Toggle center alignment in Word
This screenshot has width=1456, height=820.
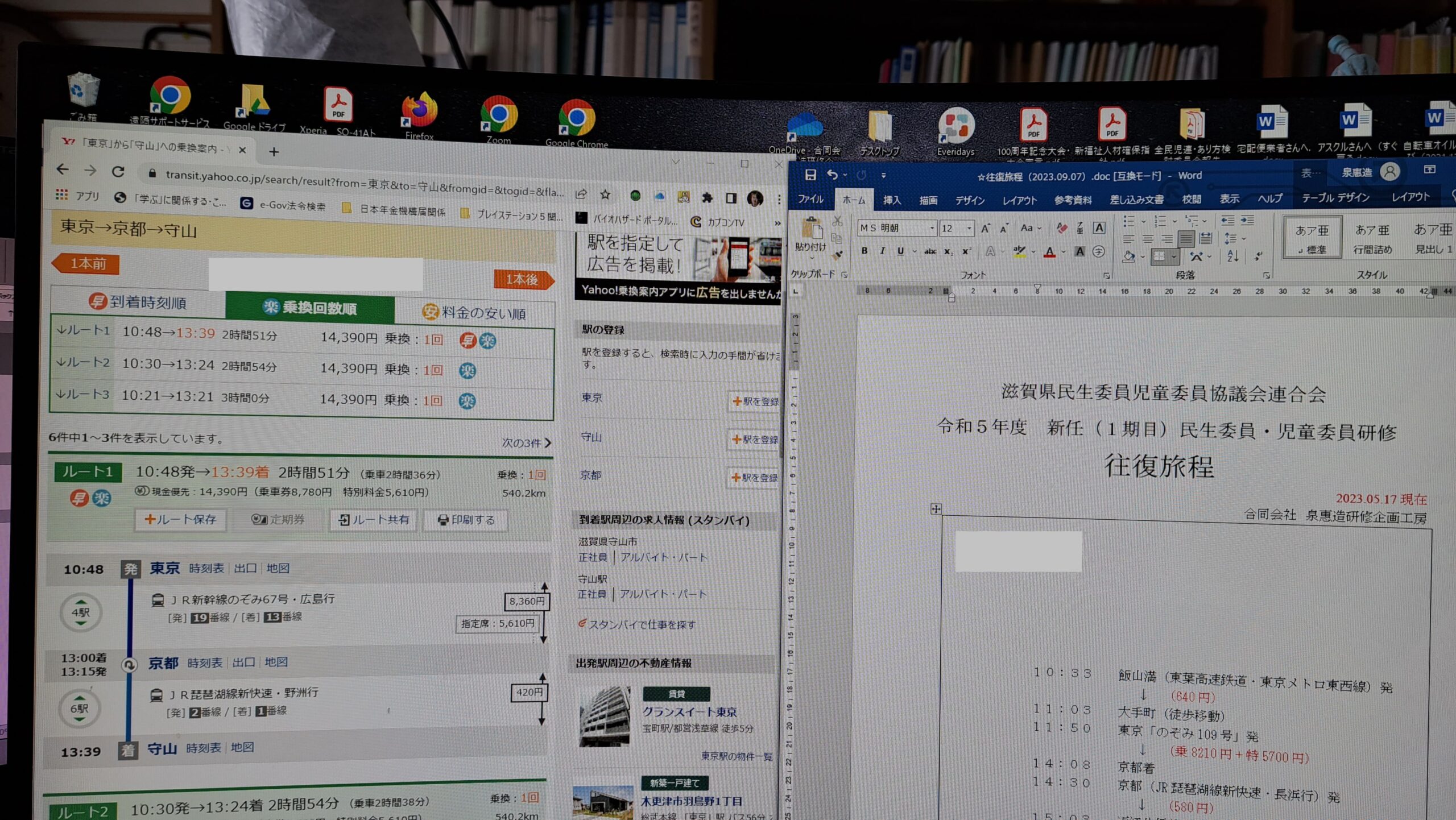tap(1148, 238)
